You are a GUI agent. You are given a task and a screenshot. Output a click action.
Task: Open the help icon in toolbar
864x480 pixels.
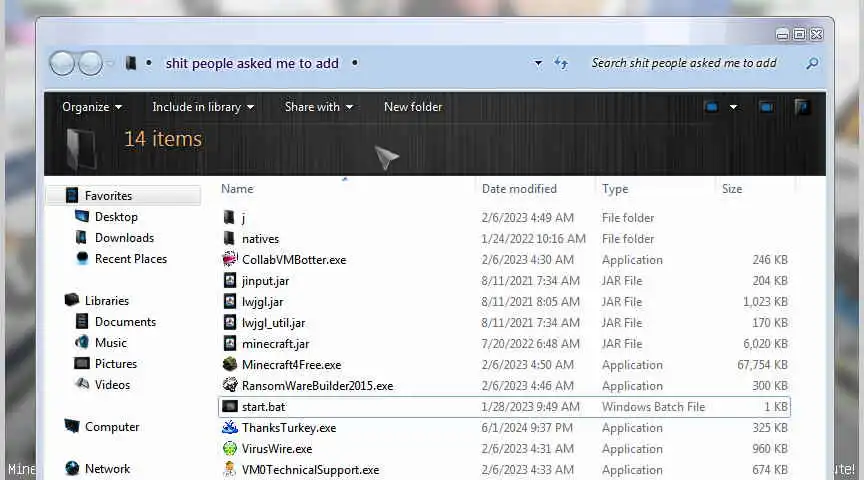point(802,107)
